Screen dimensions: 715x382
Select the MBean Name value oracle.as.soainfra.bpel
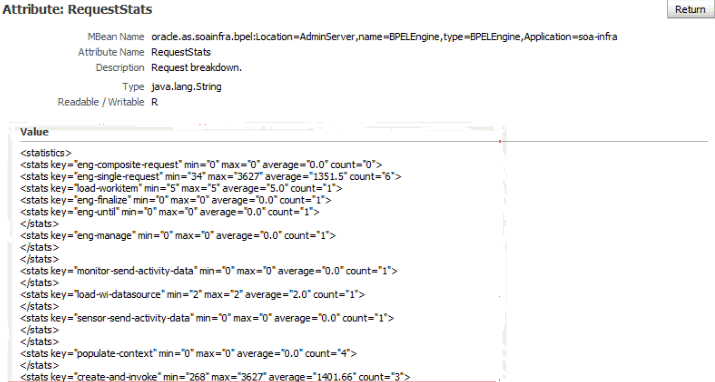tap(384, 36)
